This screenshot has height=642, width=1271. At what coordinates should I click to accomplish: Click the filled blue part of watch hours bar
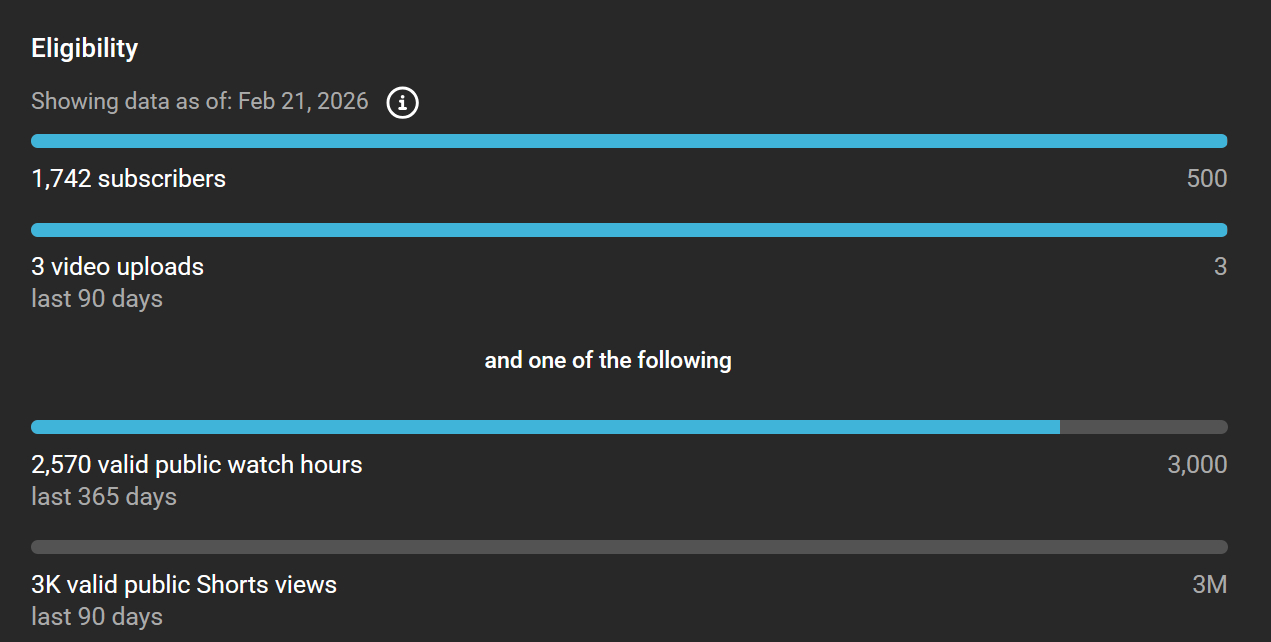[x=545, y=427]
